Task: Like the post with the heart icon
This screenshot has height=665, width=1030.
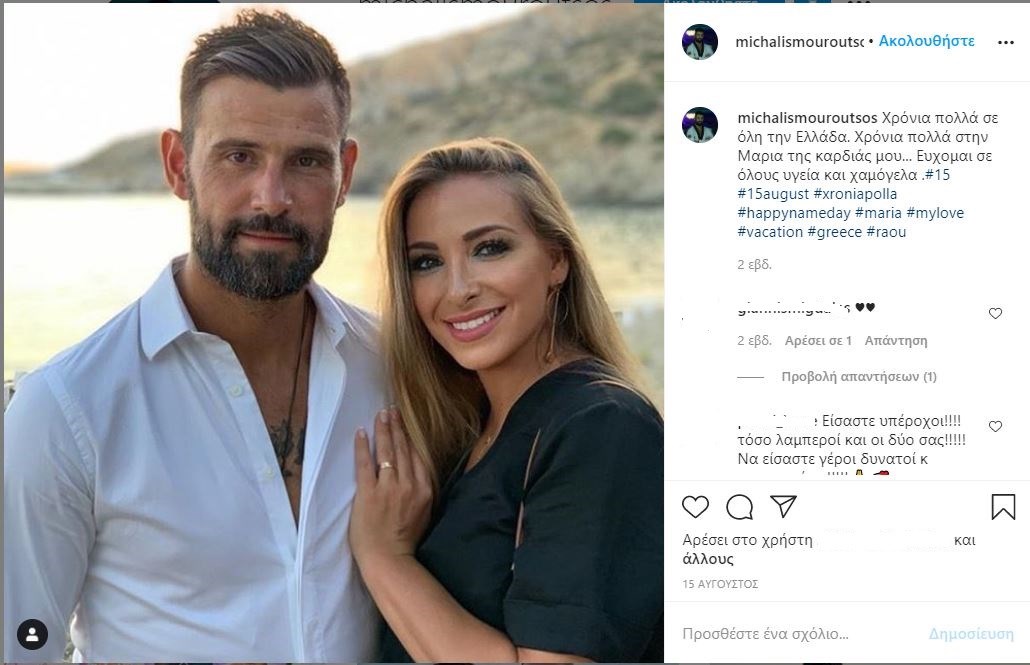Action: (x=695, y=507)
